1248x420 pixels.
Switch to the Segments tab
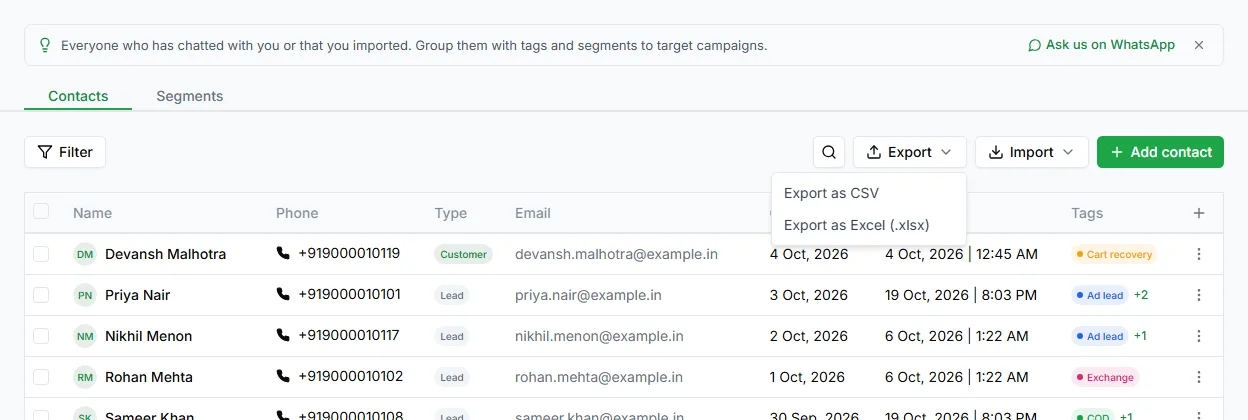(x=190, y=96)
